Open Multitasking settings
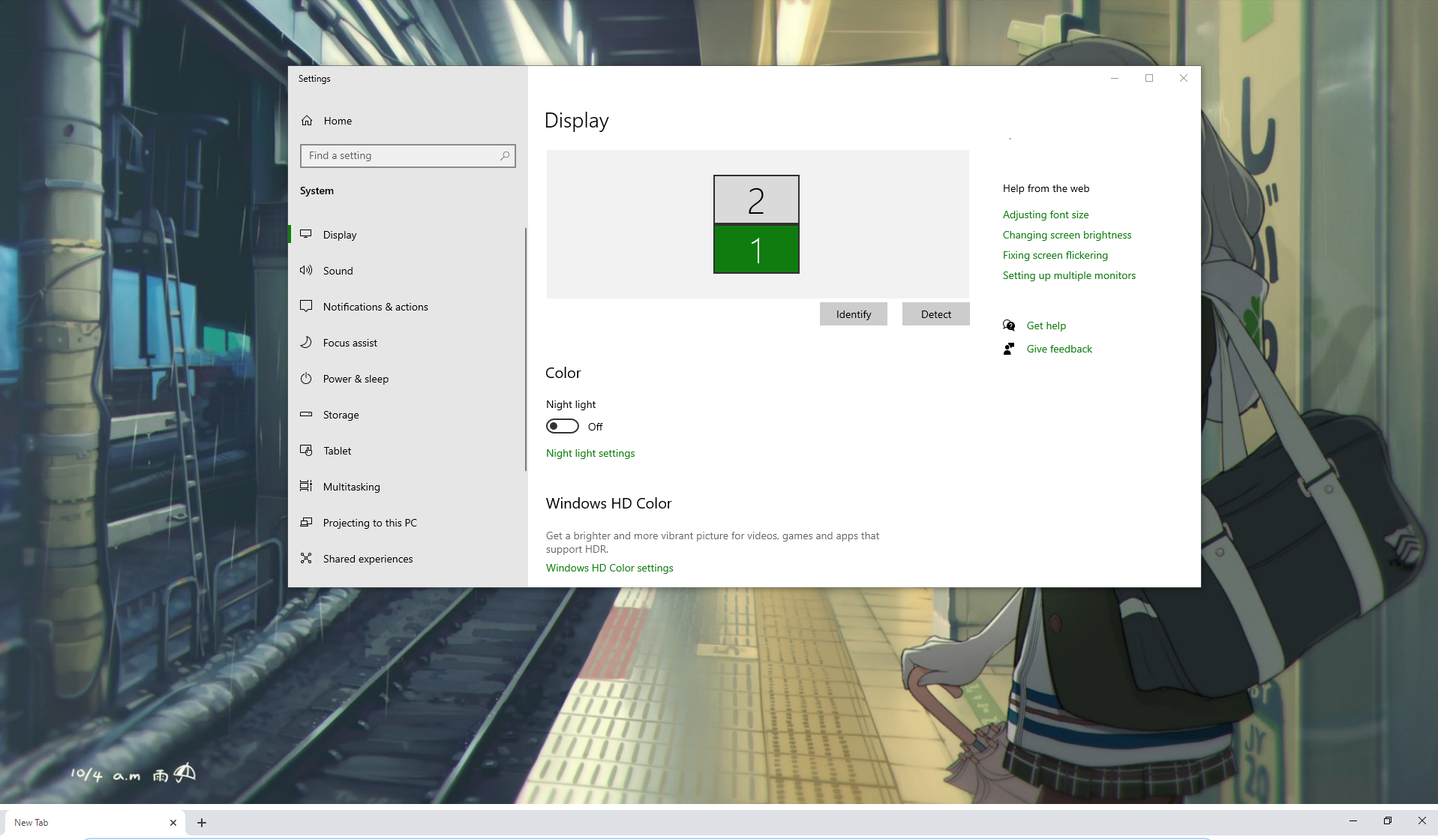This screenshot has height=840, width=1438. pyautogui.click(x=407, y=487)
